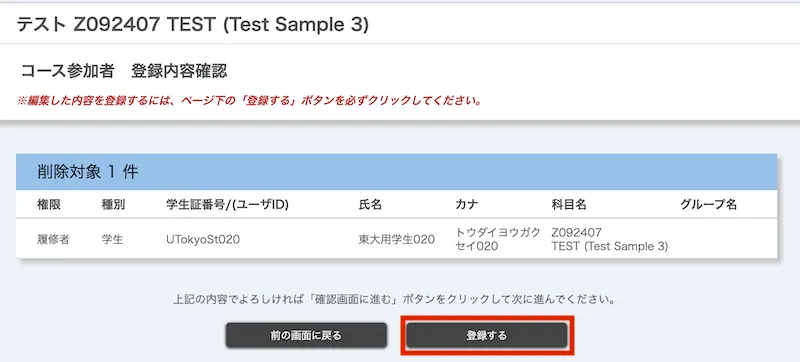800x362 pixels.
Task: Go back with 前の画面に戻る button
Action: tap(306, 335)
